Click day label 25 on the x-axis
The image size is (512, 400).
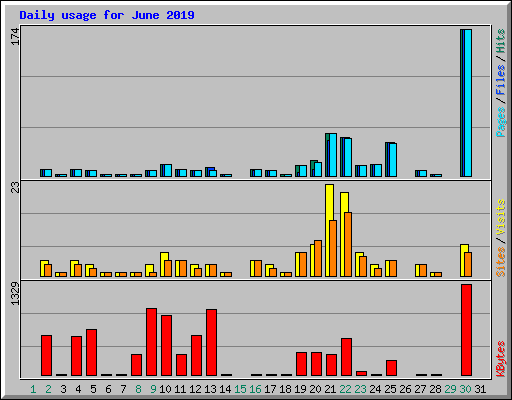(x=390, y=389)
